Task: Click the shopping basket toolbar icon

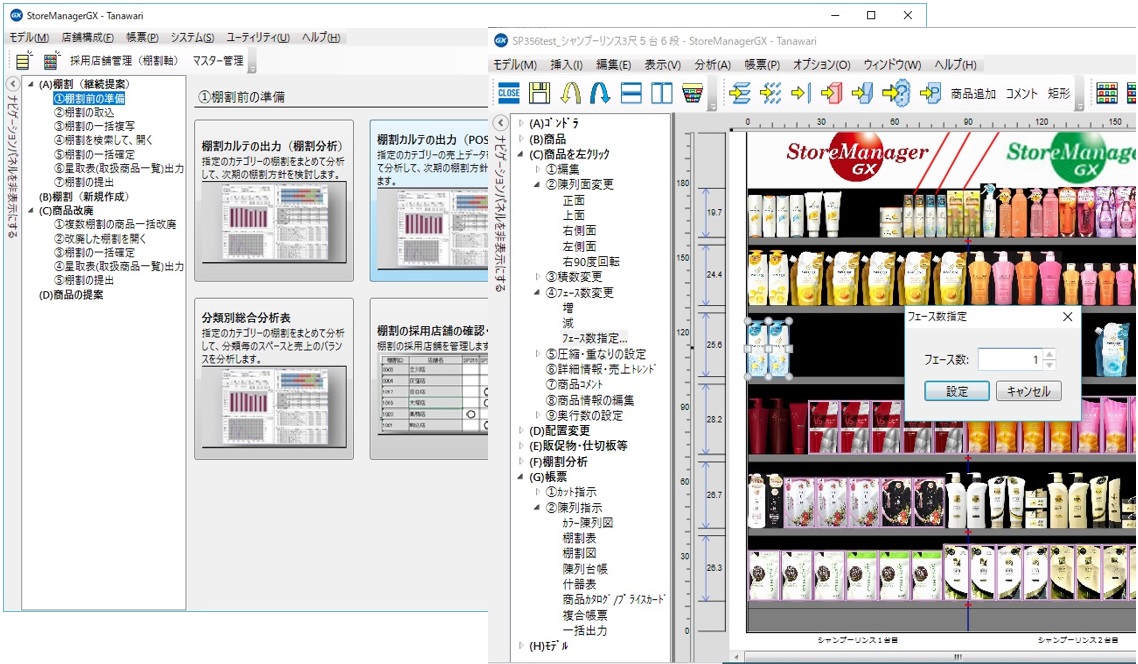Action: [691, 93]
